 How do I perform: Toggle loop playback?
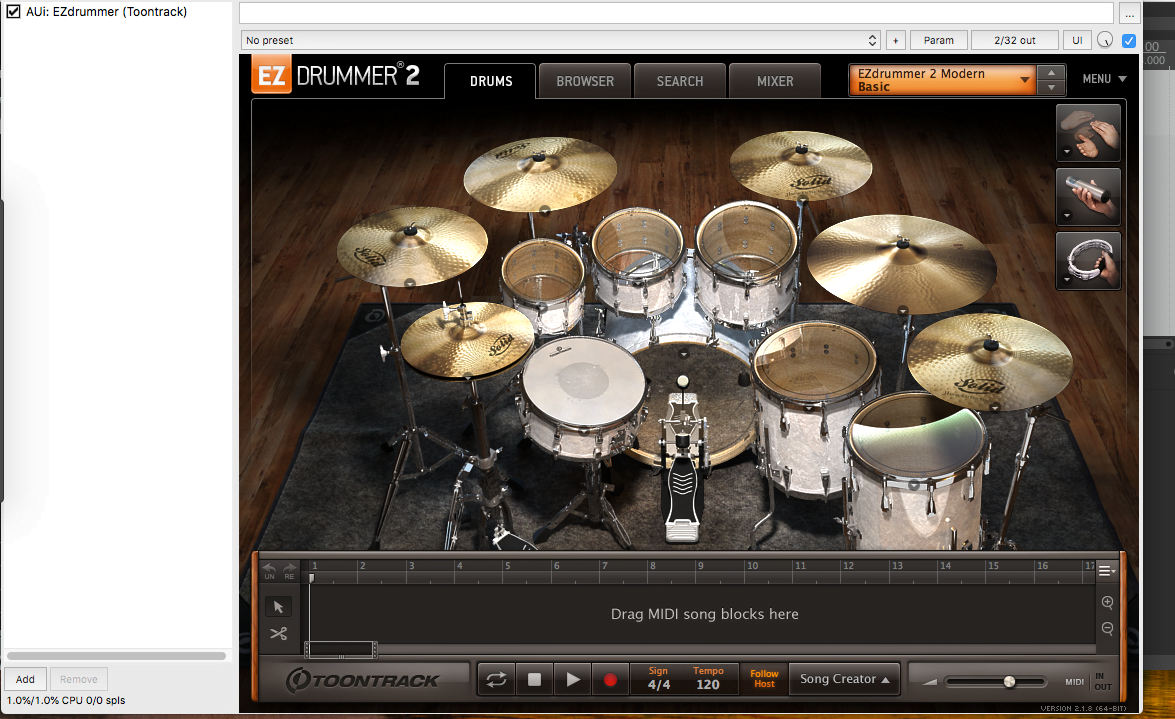pyautogui.click(x=496, y=679)
